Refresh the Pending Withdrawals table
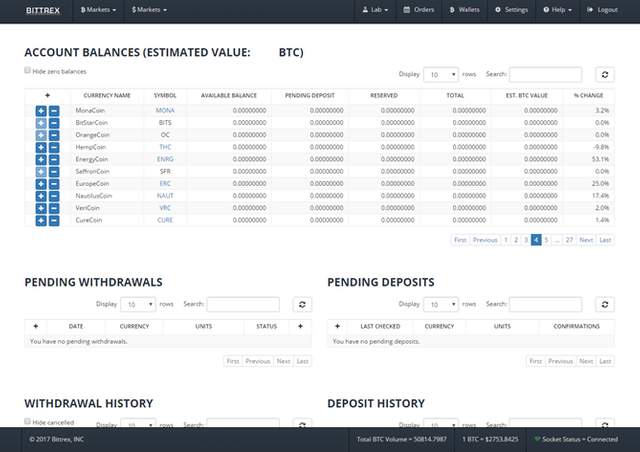The height and width of the screenshot is (452, 640). 302,305
